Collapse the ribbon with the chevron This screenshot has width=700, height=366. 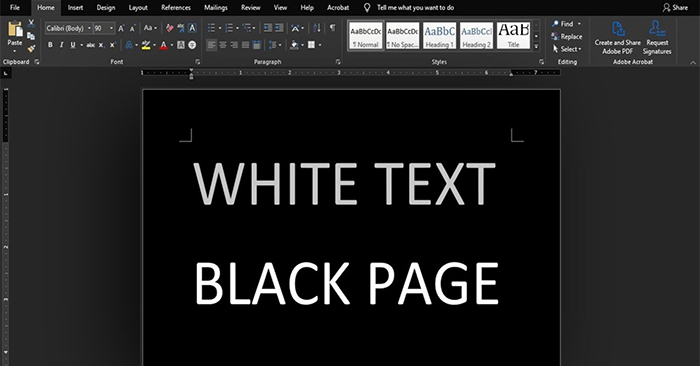pyautogui.click(x=693, y=63)
